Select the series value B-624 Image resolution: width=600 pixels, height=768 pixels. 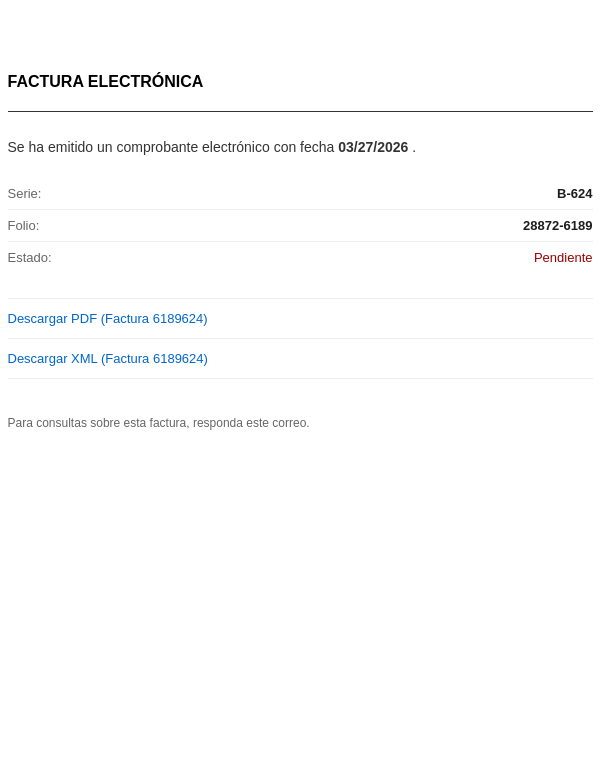[574, 194]
